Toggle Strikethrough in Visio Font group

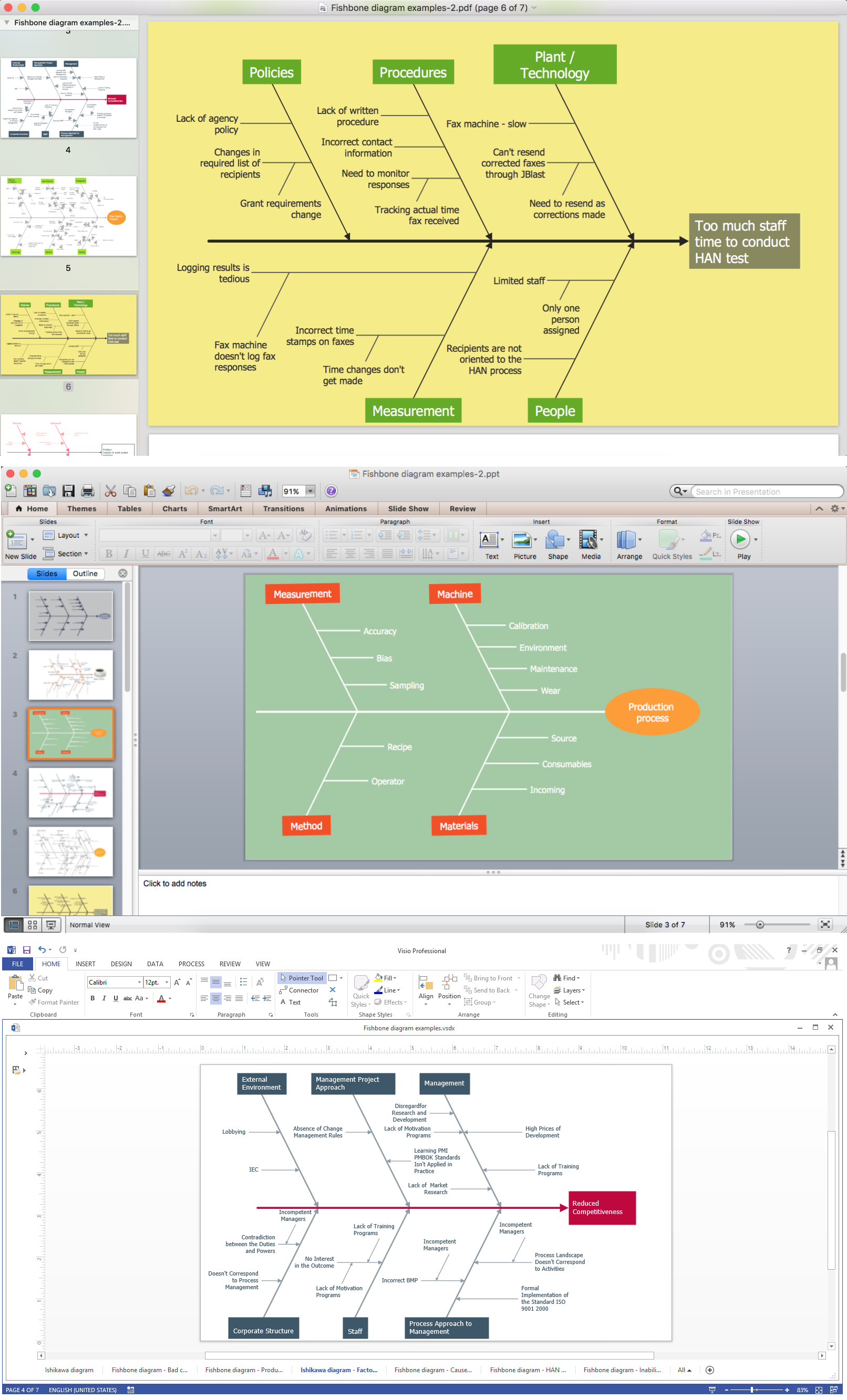click(127, 998)
